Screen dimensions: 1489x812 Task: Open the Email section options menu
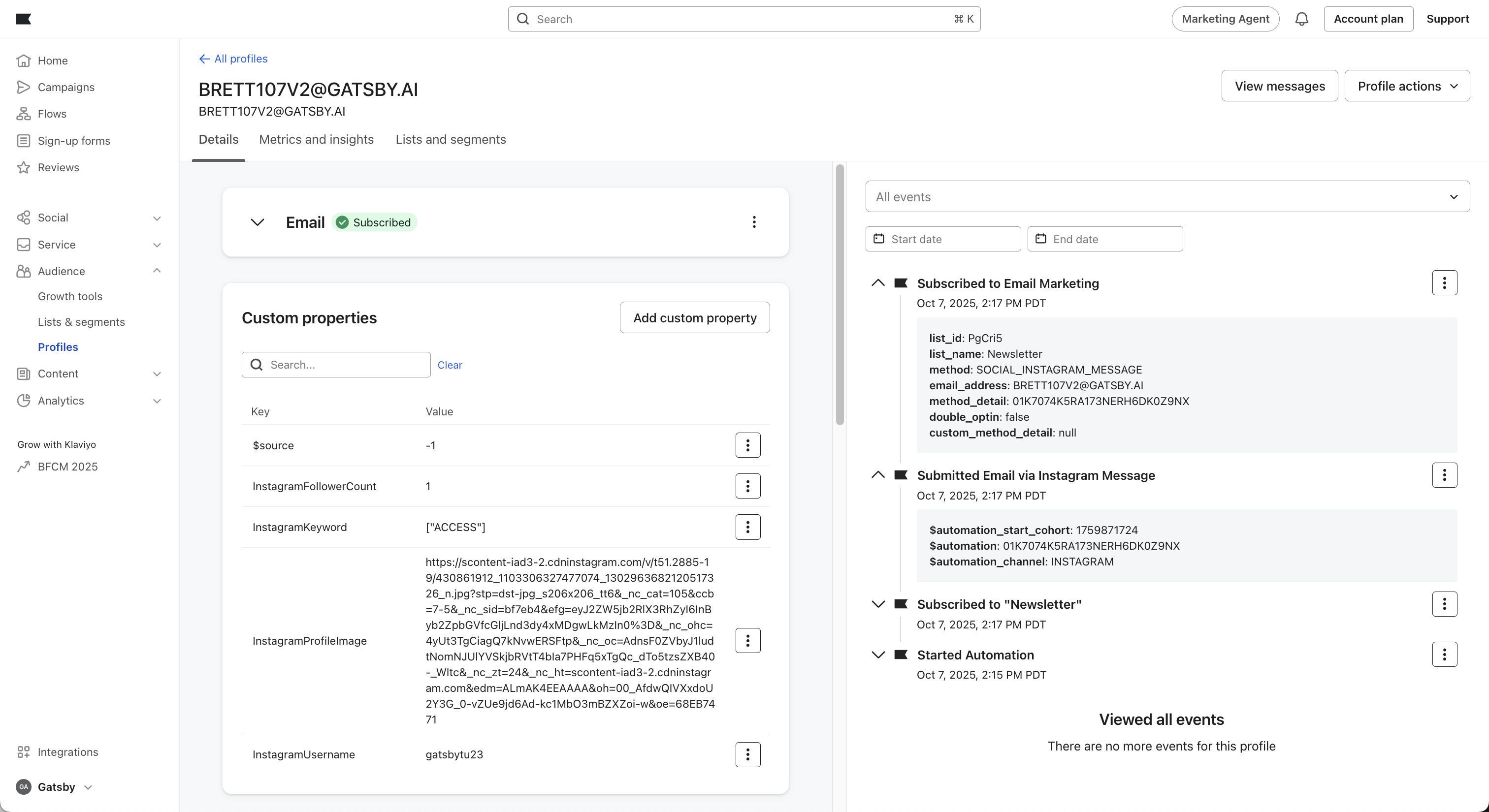[x=754, y=222]
